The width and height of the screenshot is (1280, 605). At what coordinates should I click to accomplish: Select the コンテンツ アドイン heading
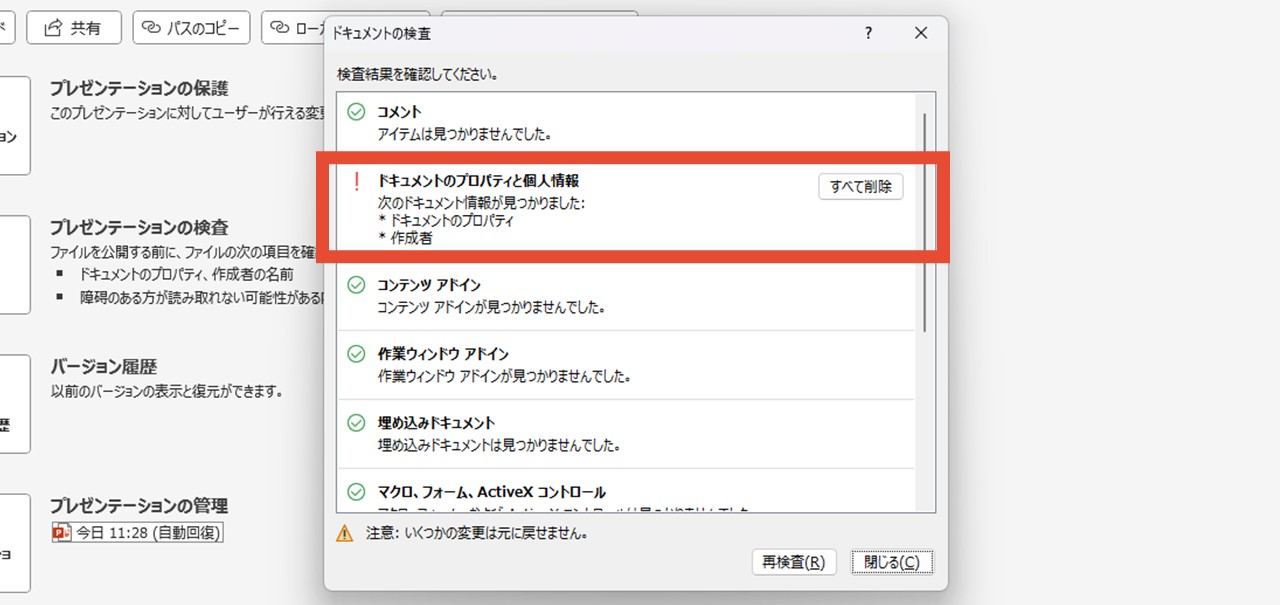(428, 285)
